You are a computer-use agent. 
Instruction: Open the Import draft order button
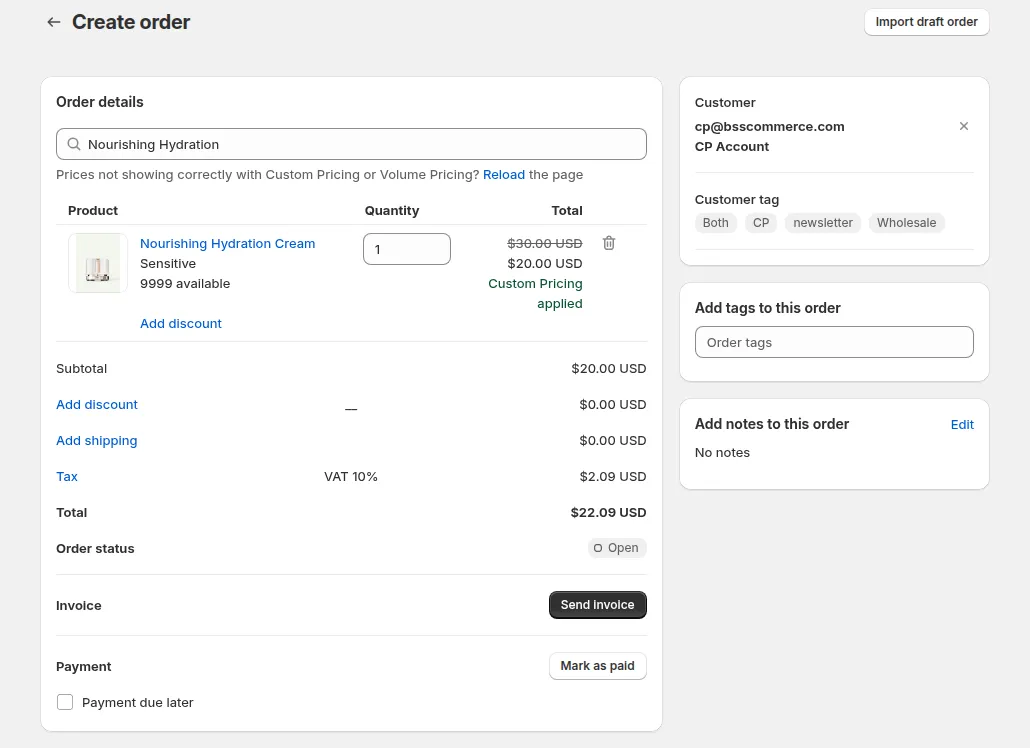[926, 22]
